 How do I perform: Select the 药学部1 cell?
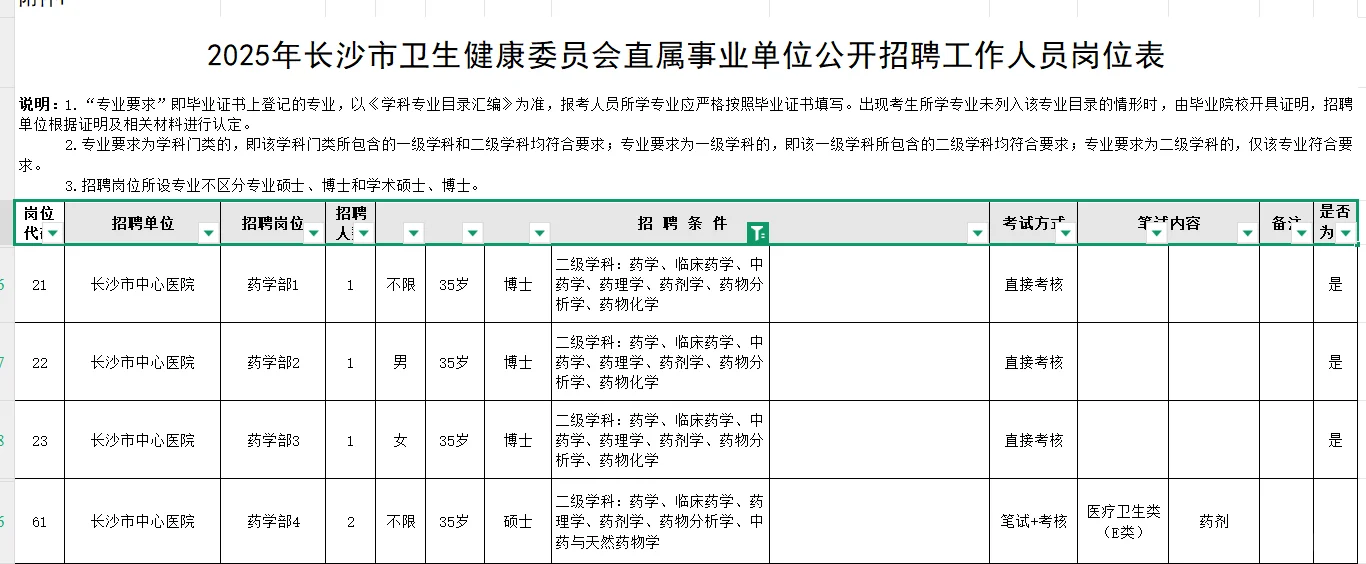[273, 284]
